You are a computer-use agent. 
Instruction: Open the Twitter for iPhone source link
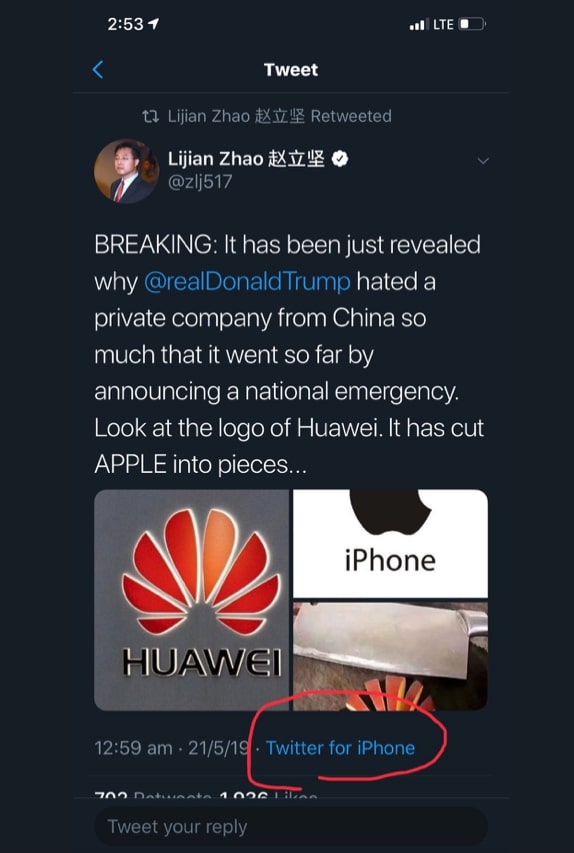click(x=340, y=748)
